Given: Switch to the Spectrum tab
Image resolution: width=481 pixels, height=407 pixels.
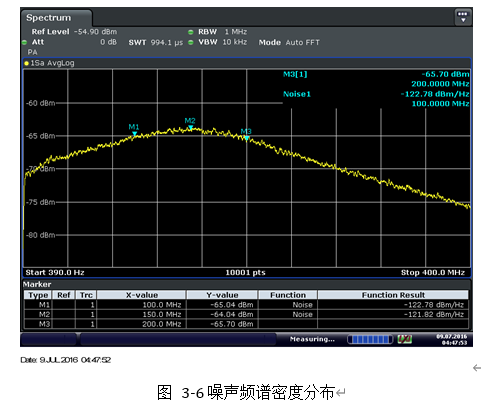Looking at the screenshot, I should tap(49, 18).
